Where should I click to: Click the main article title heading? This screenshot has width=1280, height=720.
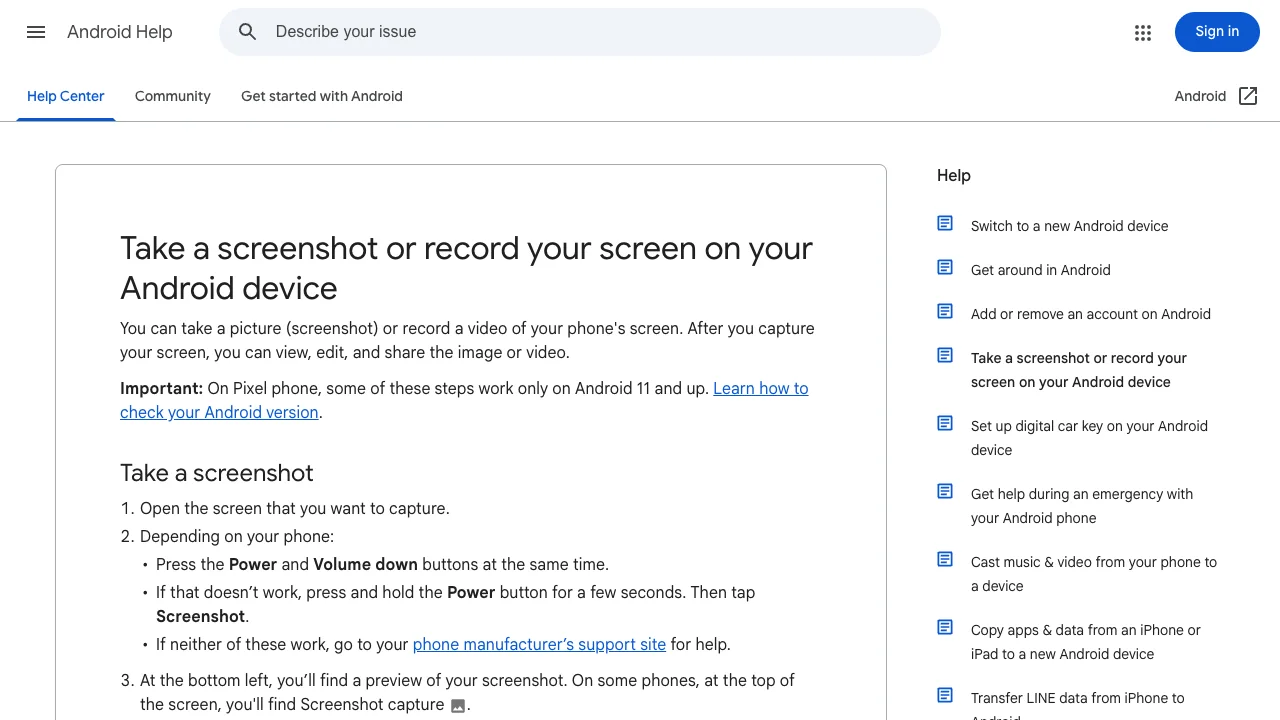pyautogui.click(x=467, y=268)
